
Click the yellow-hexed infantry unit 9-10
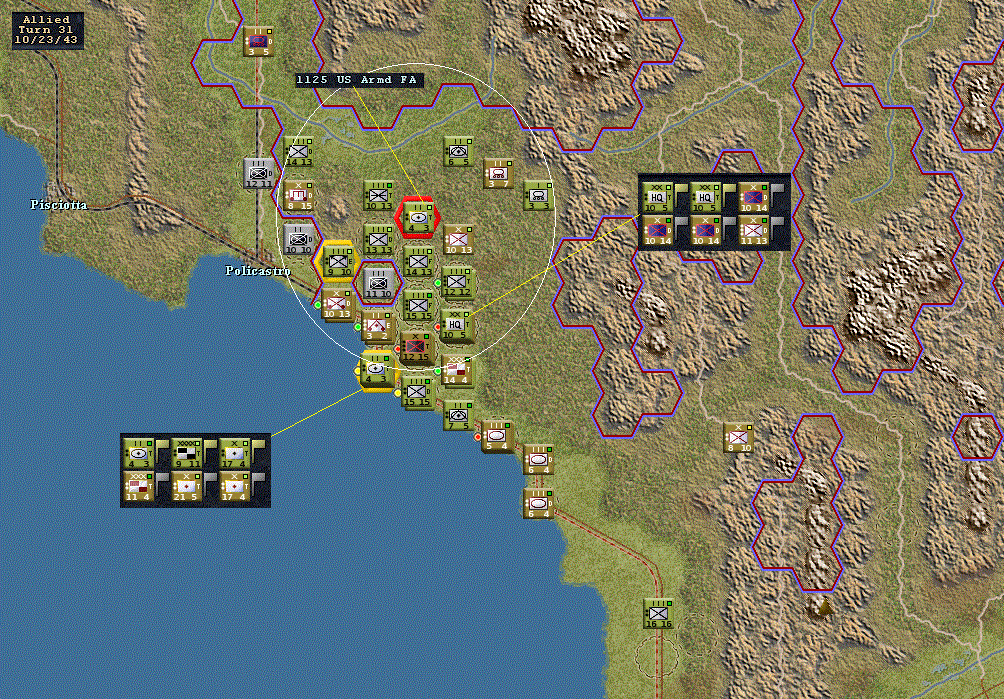[x=337, y=261]
